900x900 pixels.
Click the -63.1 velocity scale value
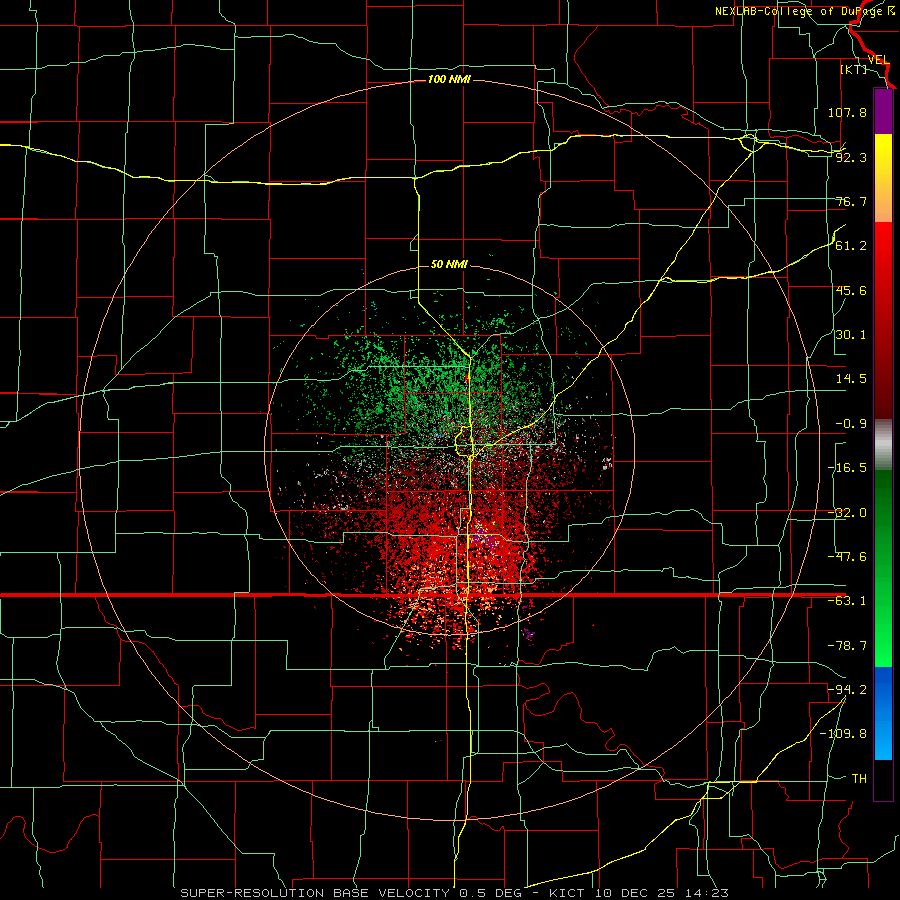click(847, 601)
